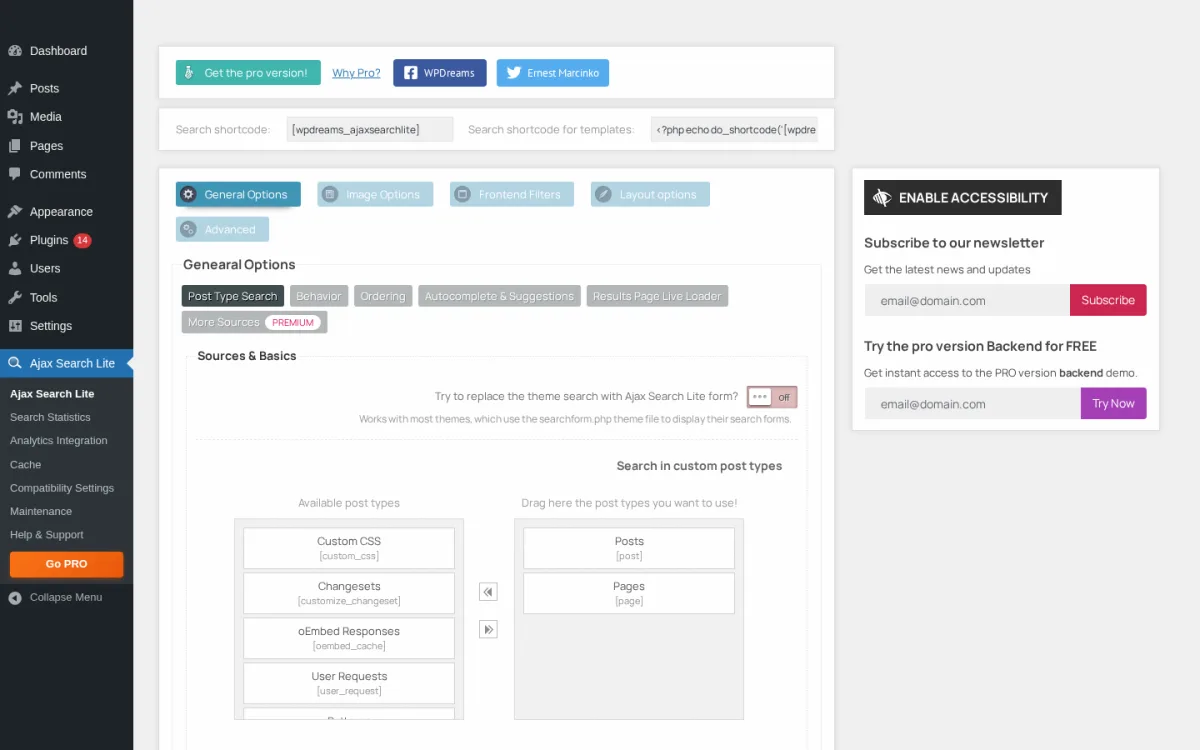This screenshot has width=1200, height=750.
Task: Click the pro demo email input field
Action: point(973,404)
